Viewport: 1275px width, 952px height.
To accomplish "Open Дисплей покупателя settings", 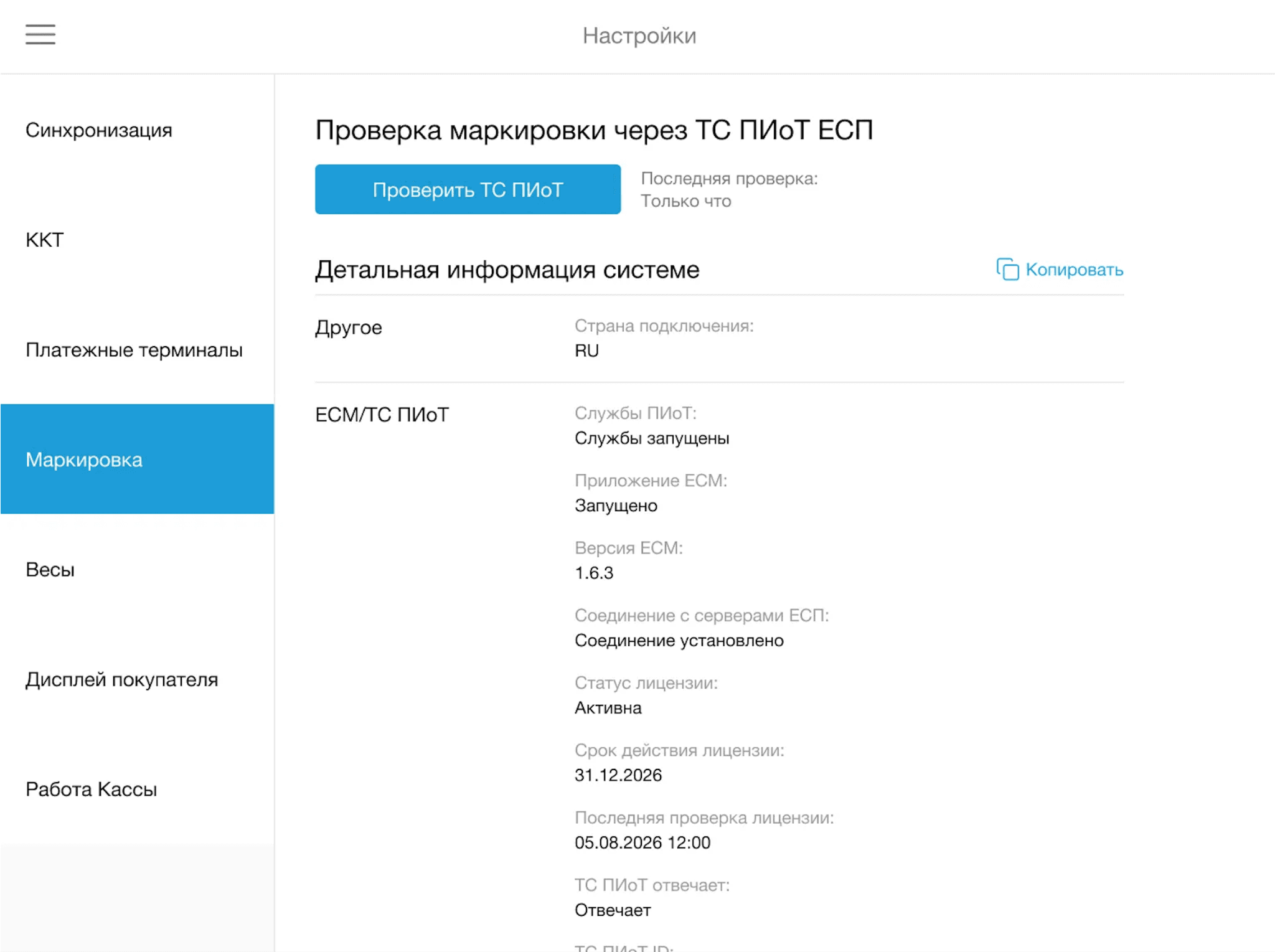I will 137,679.
